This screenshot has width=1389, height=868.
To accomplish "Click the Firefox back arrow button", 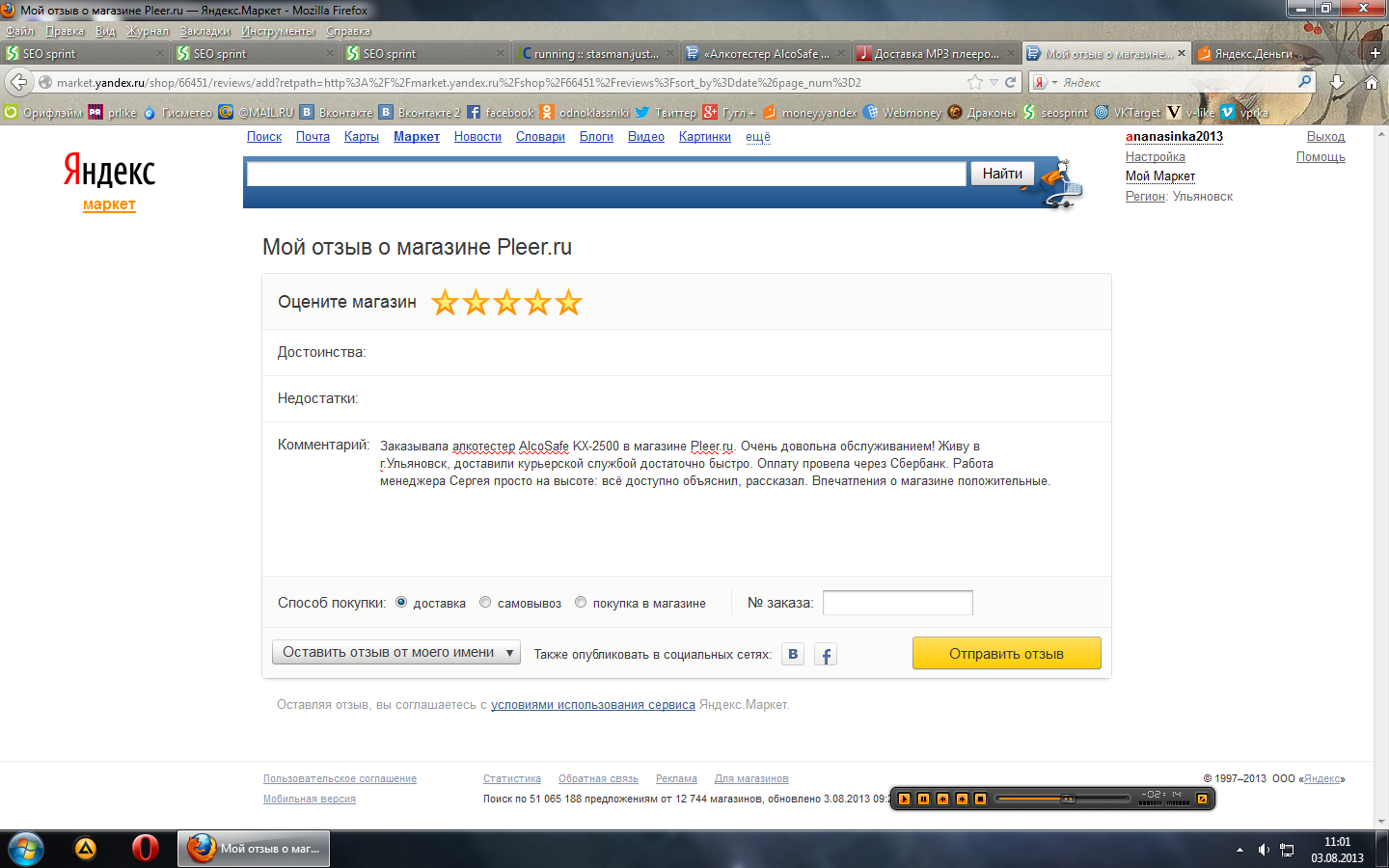I will click(x=18, y=82).
